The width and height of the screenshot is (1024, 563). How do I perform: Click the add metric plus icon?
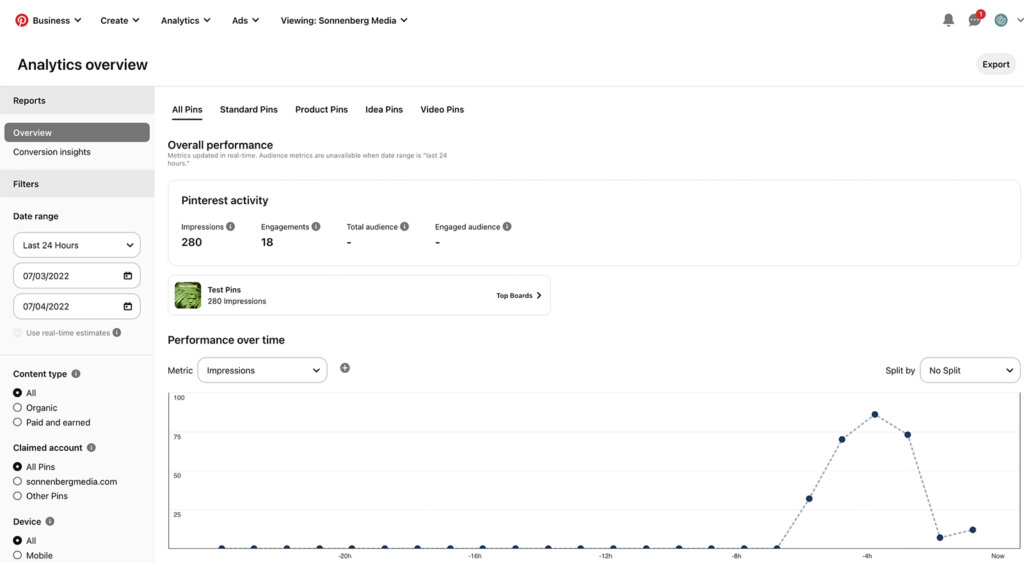click(345, 368)
